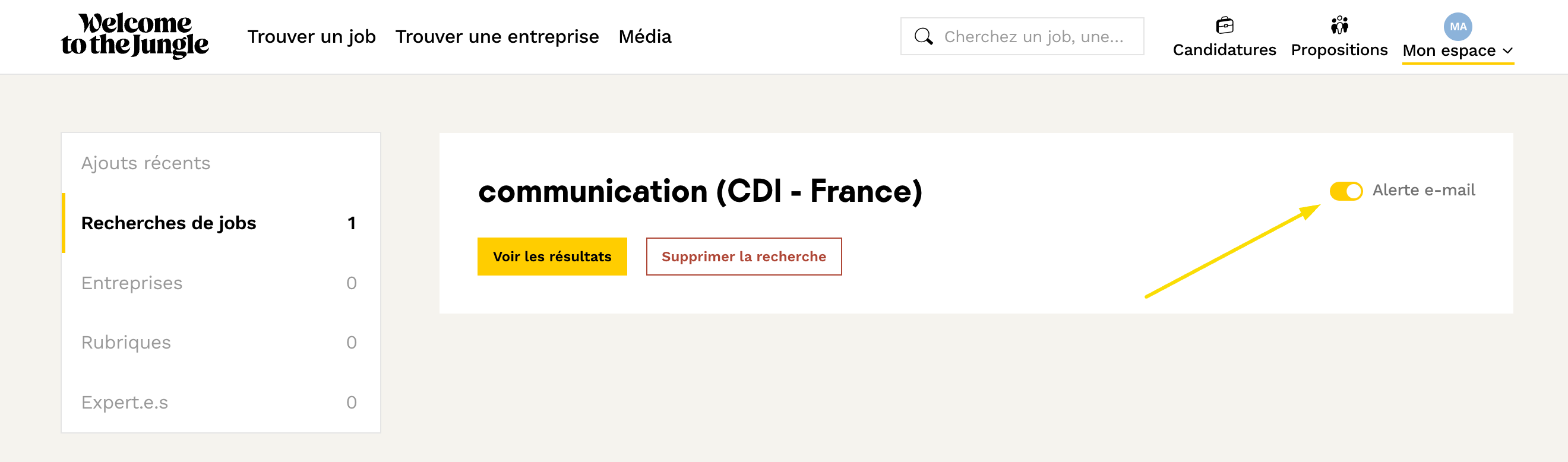Select Rubriques in the sidebar
1568x462 pixels.
pos(126,342)
